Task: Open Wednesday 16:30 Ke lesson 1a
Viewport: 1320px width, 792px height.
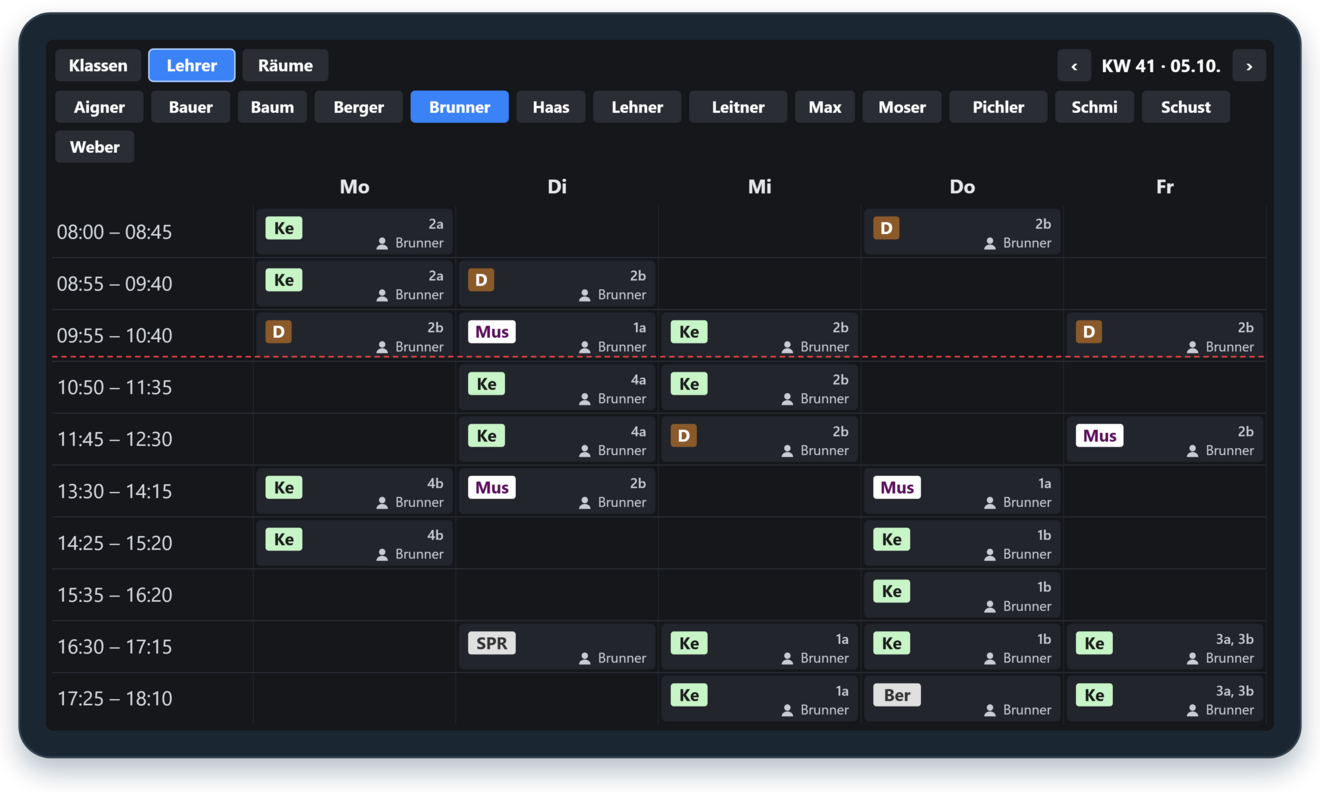Action: pos(760,647)
